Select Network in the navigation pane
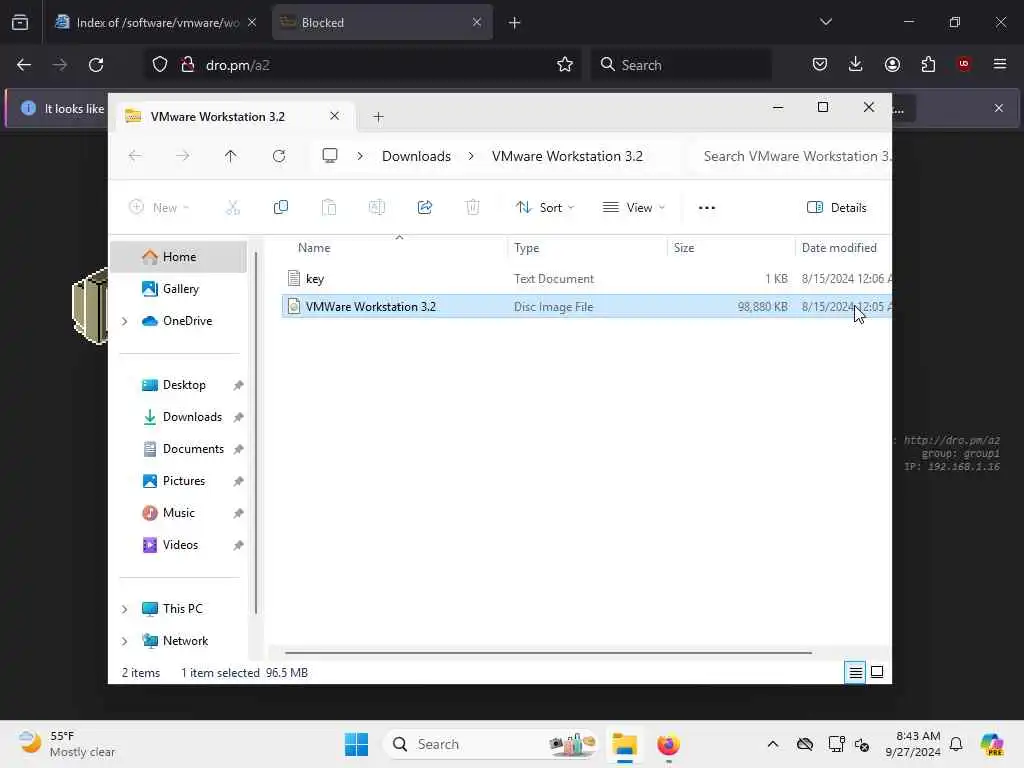Viewport: 1024px width, 768px height. pos(185,641)
